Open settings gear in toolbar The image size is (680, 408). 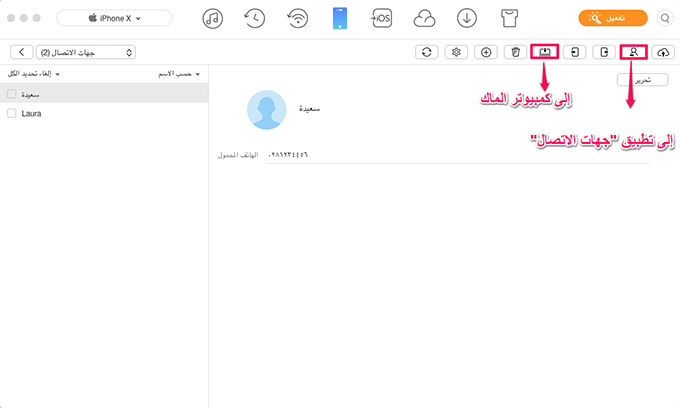(456, 52)
